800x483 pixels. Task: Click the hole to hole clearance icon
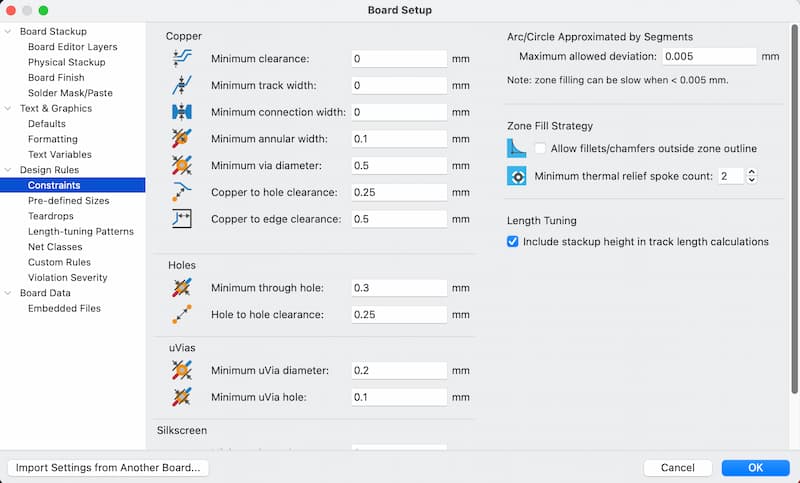click(182, 314)
